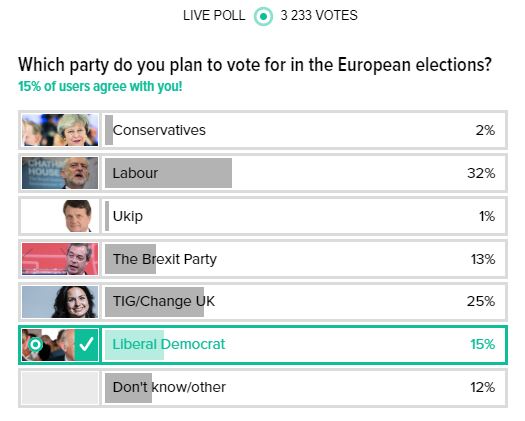Click the 15% percentage on Liberal Democrat
This screenshot has width=525, height=421.
click(x=482, y=344)
